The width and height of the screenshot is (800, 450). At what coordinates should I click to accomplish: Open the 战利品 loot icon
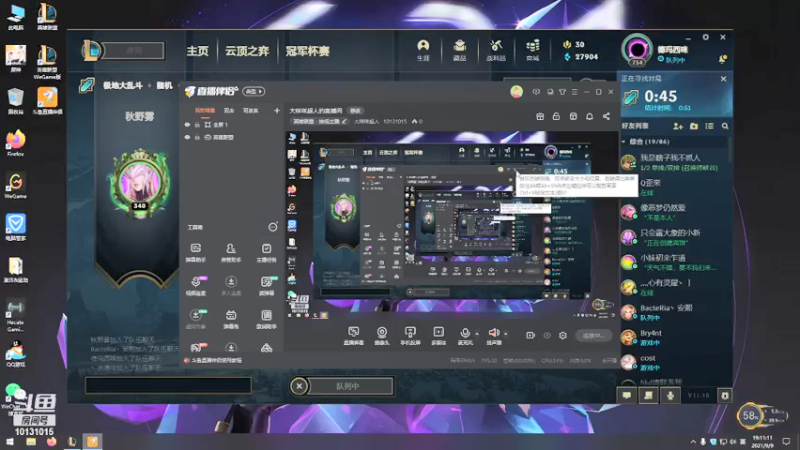click(496, 51)
